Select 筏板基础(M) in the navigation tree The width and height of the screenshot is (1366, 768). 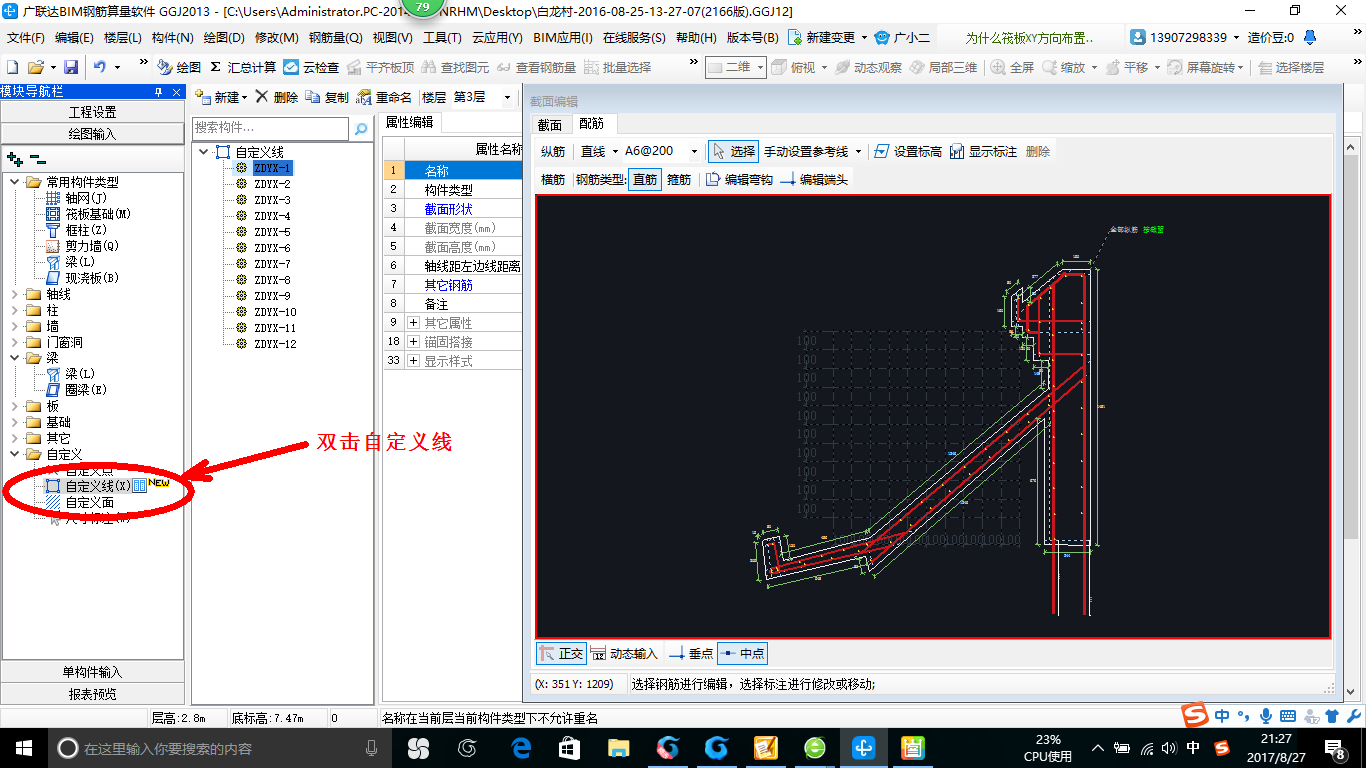pyautogui.click(x=98, y=214)
